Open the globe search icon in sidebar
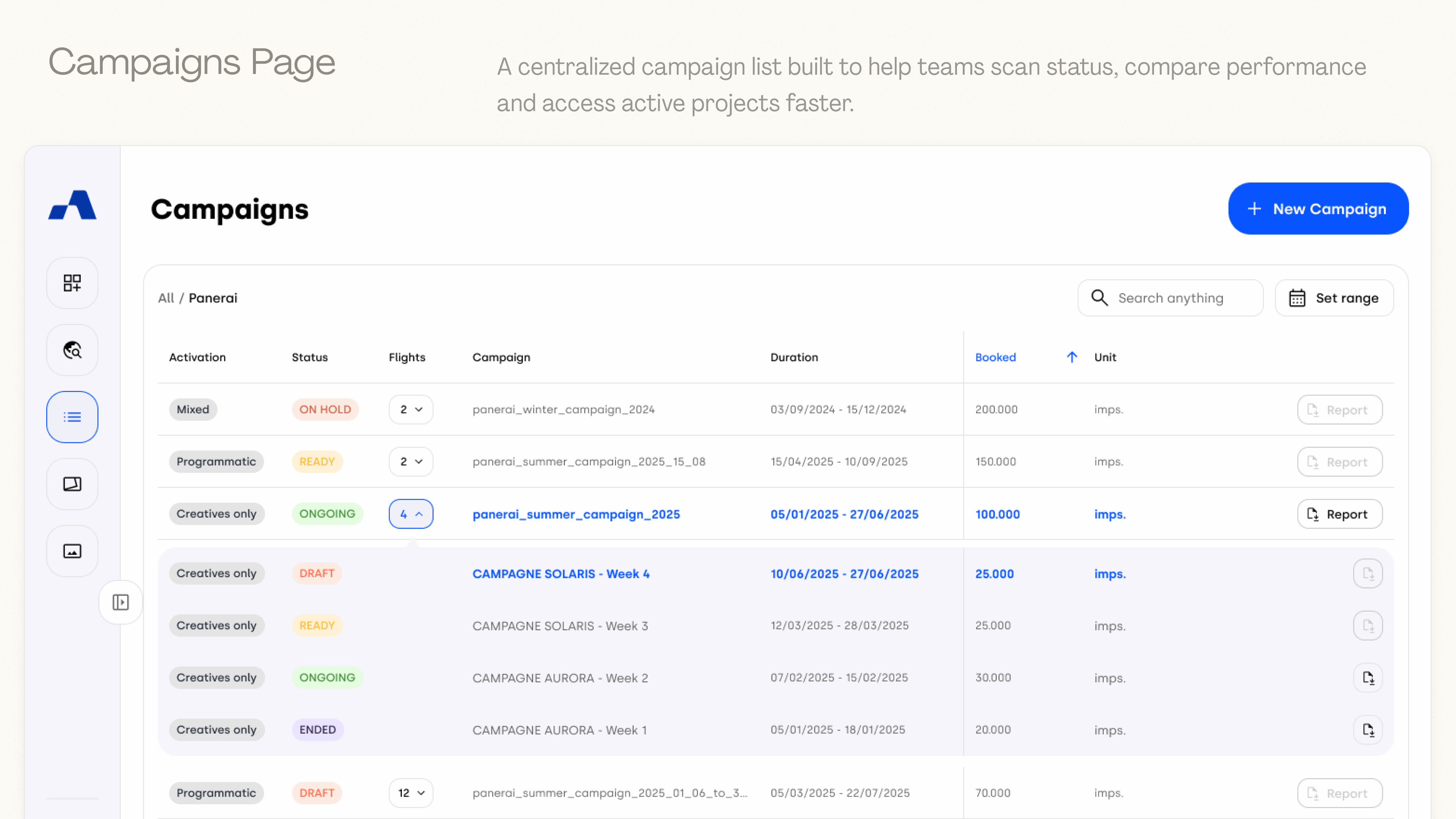Viewport: 1456px width, 819px height. pyautogui.click(x=72, y=350)
